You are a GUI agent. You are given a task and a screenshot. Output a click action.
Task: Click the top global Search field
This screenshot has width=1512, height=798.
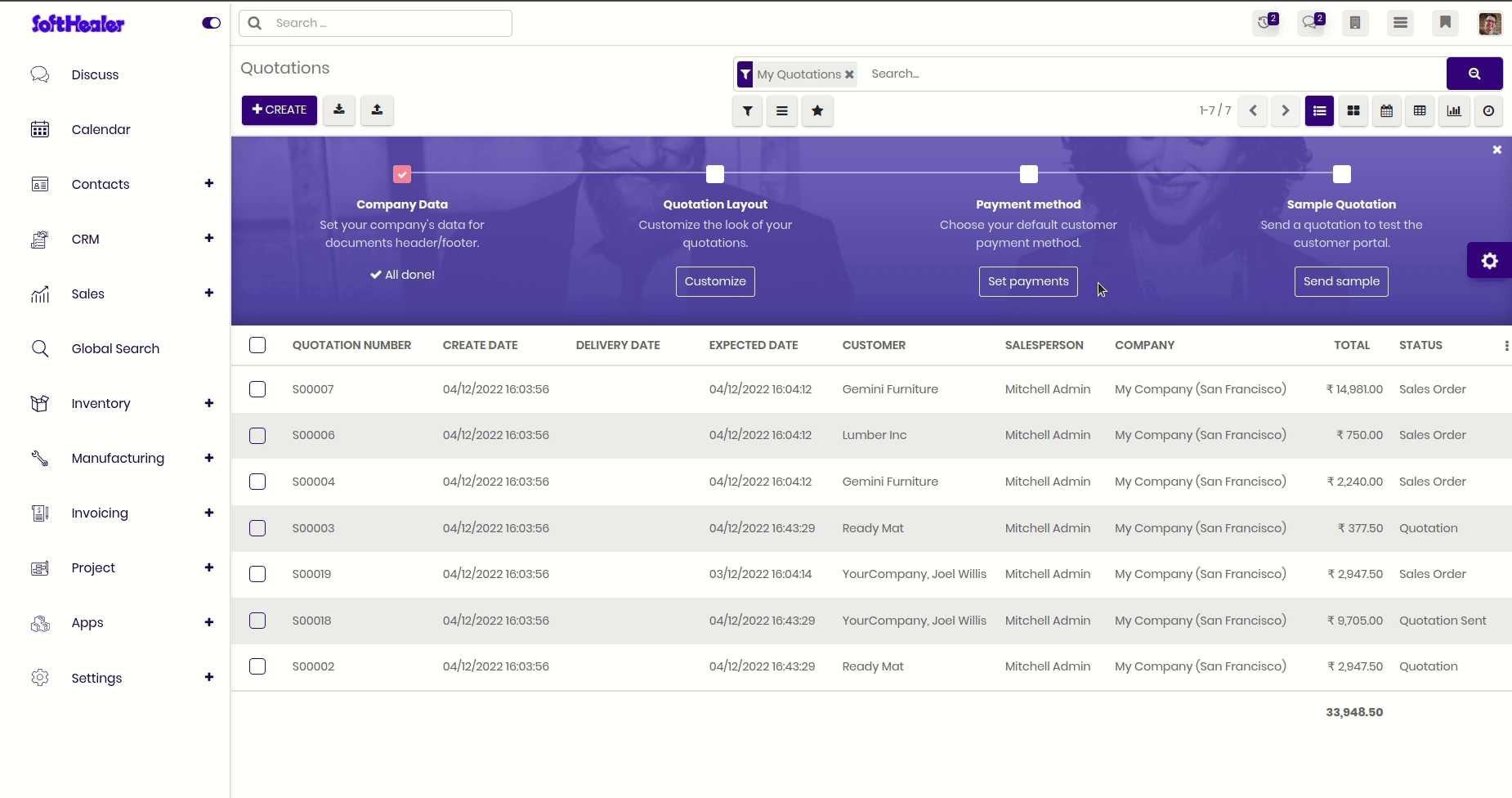click(x=376, y=23)
